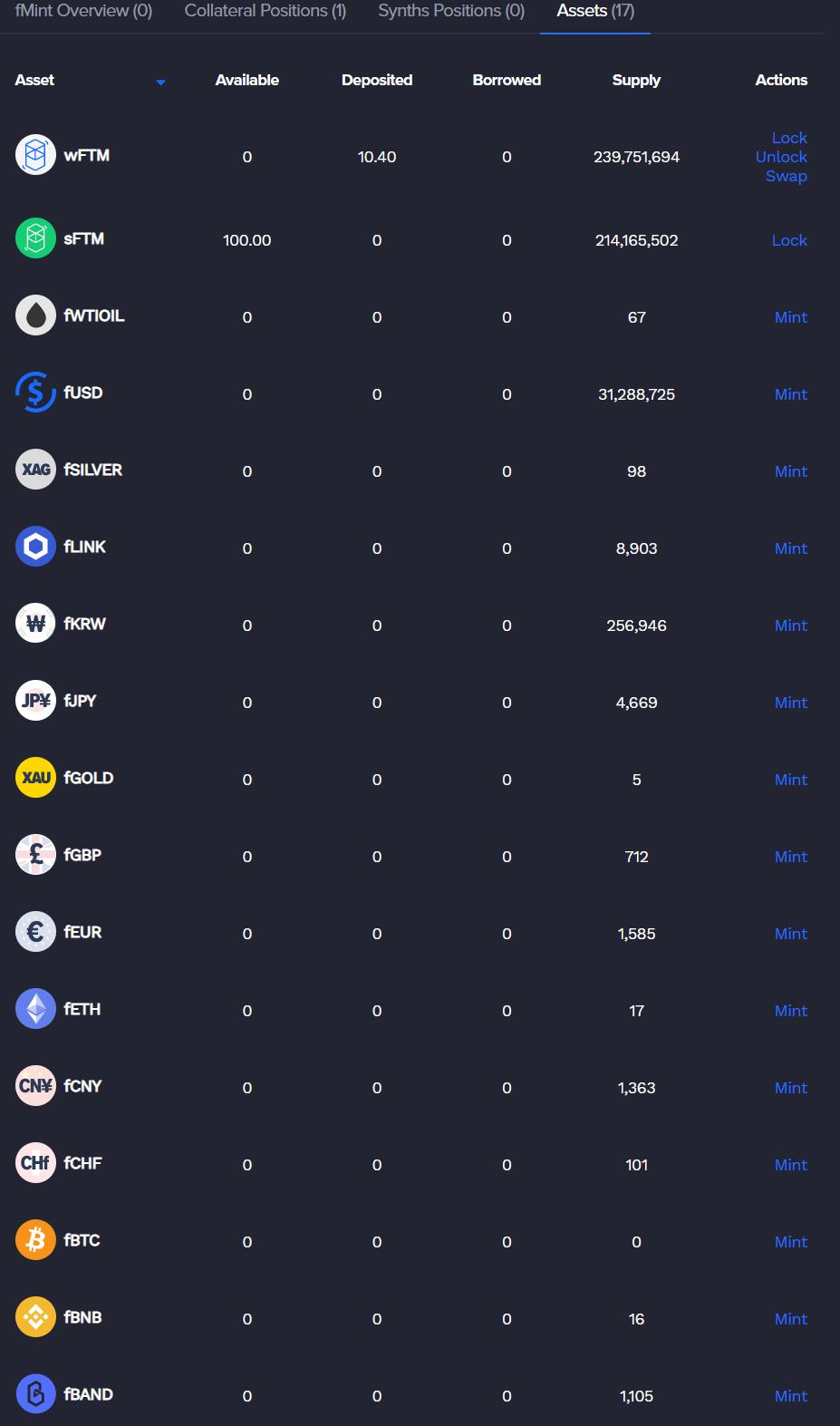
Task: Click Lock for sFTM
Action: (789, 240)
